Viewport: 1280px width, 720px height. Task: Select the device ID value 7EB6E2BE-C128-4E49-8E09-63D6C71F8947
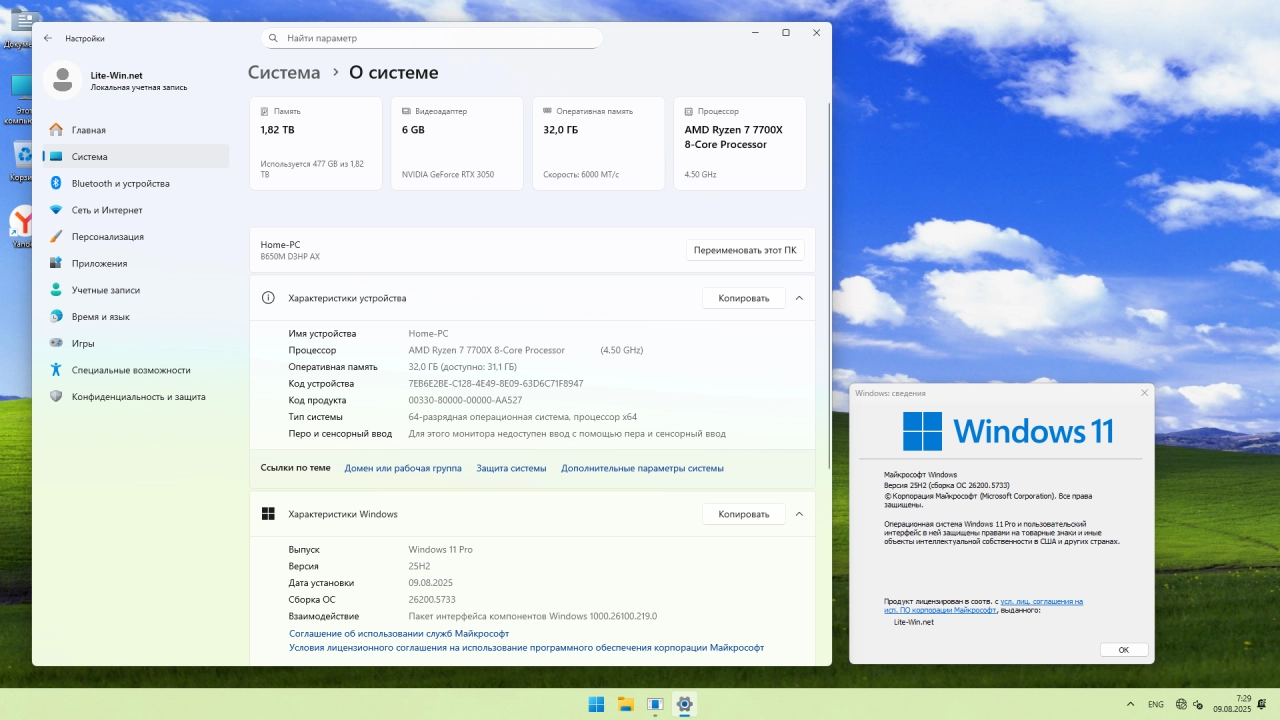tap(496, 383)
